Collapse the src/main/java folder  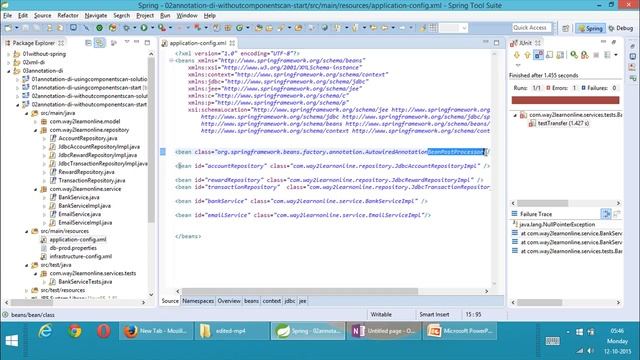pyautogui.click(x=27, y=113)
